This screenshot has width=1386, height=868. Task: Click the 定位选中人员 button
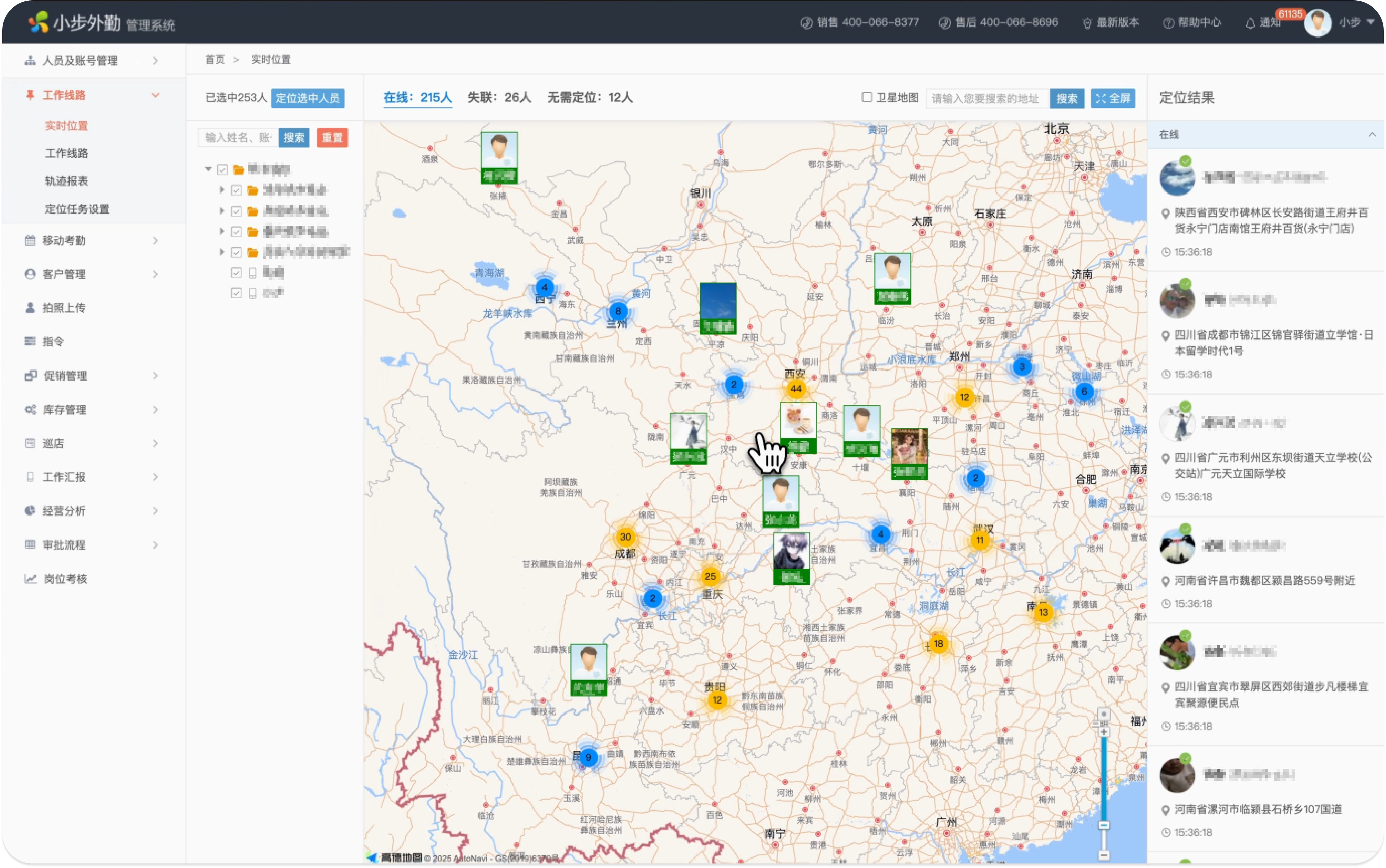click(x=308, y=98)
